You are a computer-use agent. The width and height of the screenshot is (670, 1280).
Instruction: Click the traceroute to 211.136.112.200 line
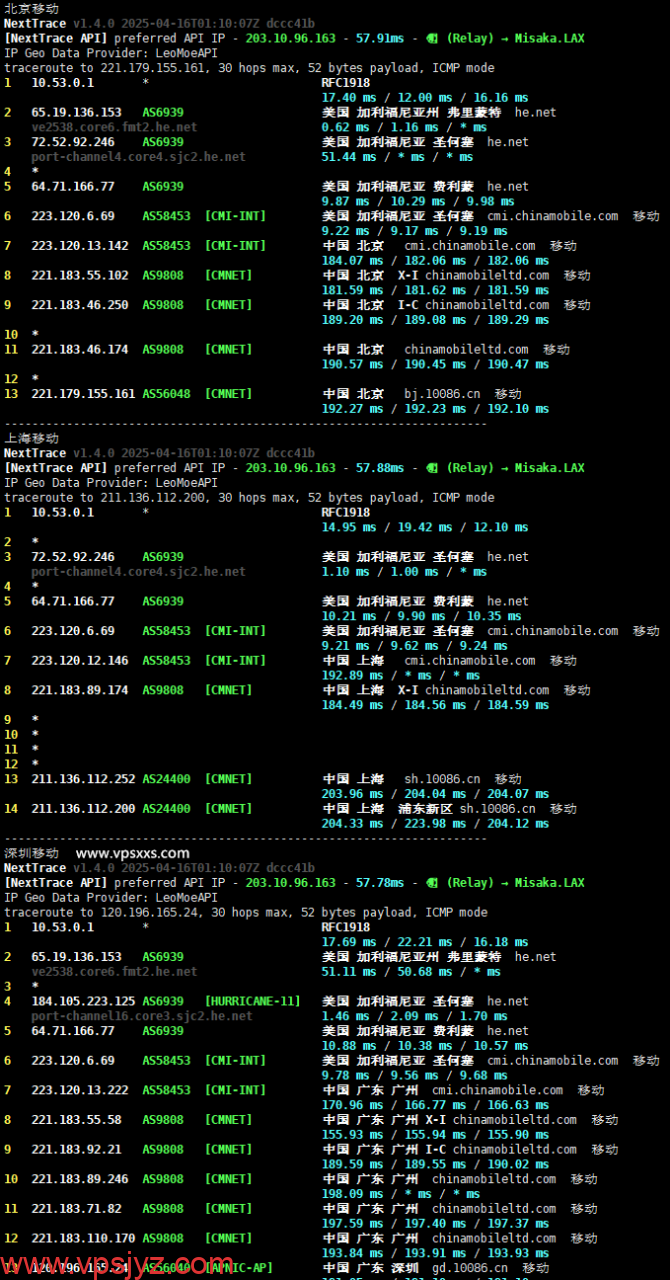coord(249,498)
